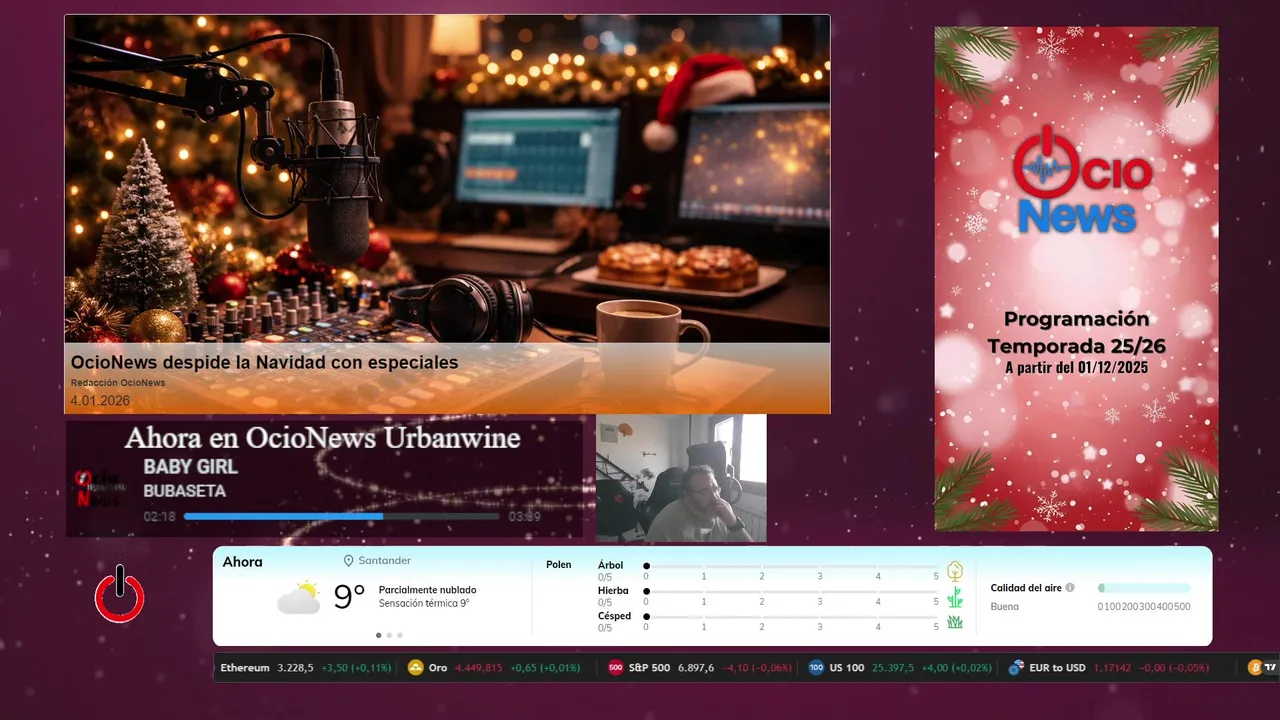1280x720 pixels.
Task: Click the 4.01.2026 article date
Action: 100,400
